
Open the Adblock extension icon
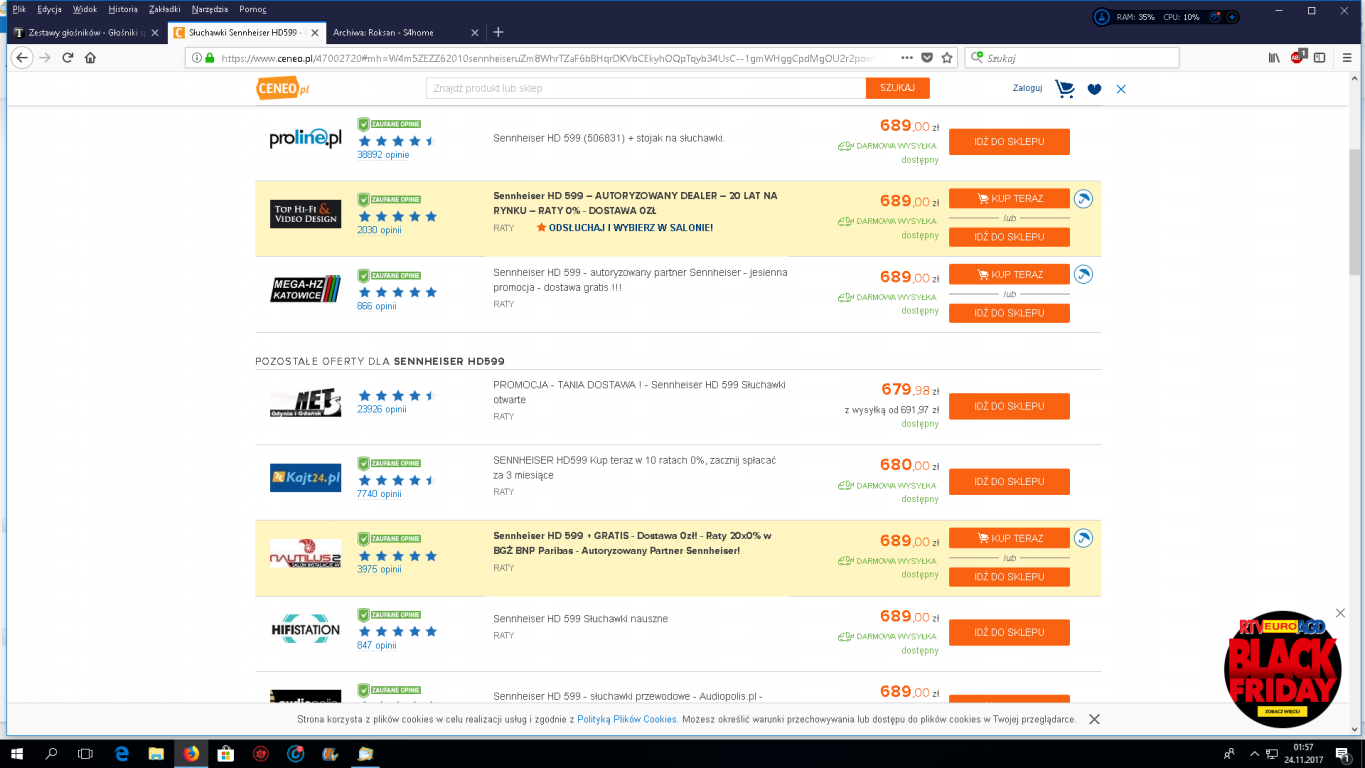click(x=1297, y=57)
